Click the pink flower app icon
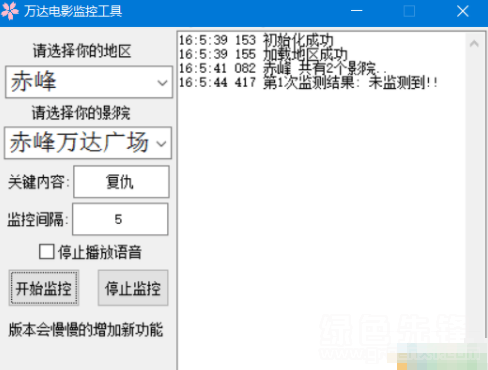This screenshot has width=488, height=370. (10, 11)
